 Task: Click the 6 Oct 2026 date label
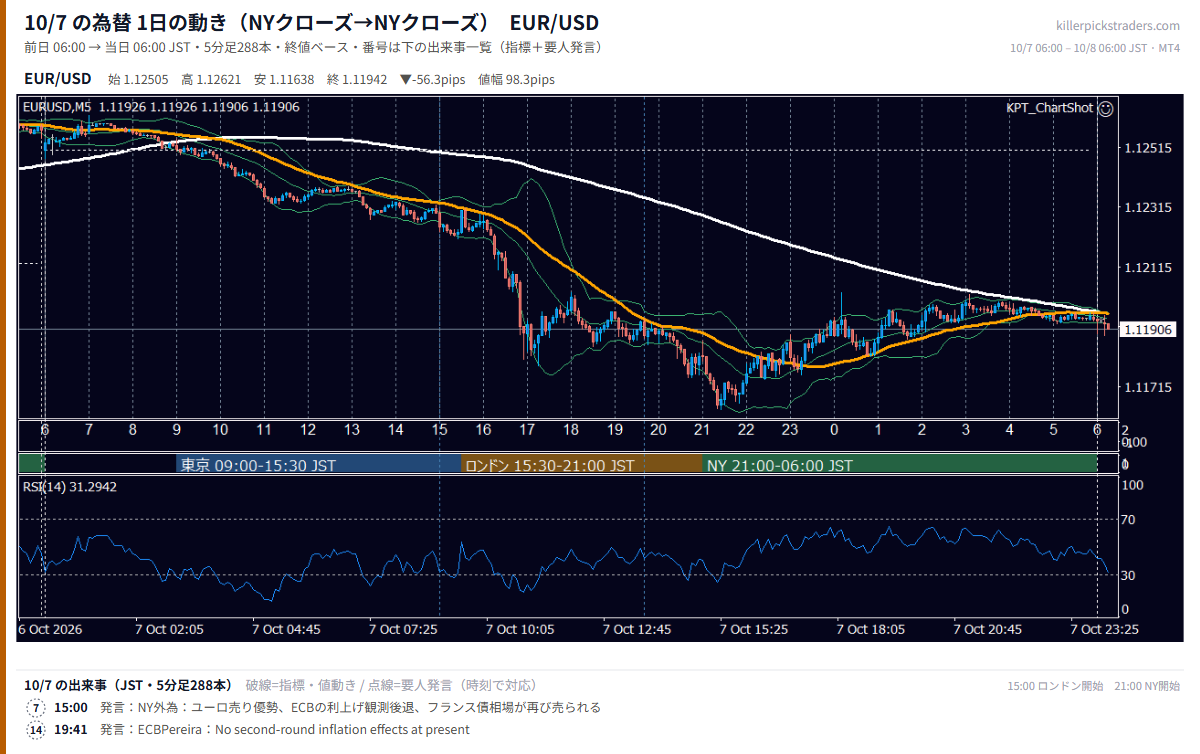pyautogui.click(x=50, y=629)
